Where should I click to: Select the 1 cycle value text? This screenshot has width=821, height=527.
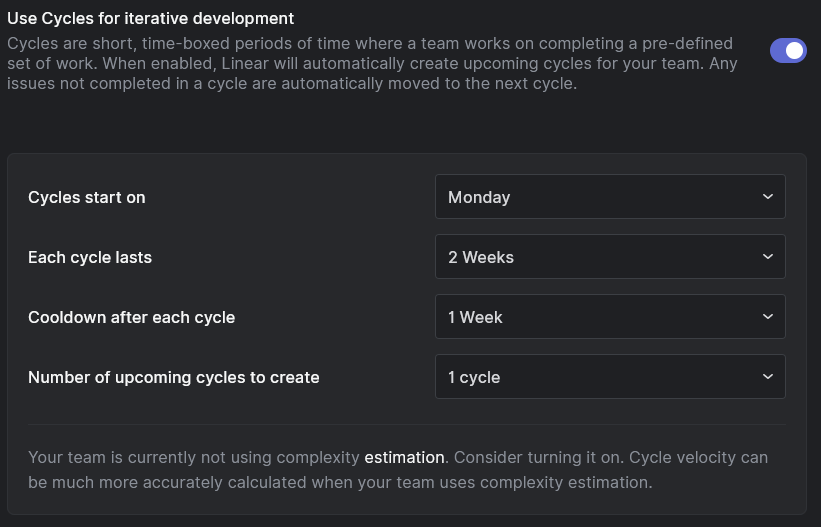tap(474, 377)
